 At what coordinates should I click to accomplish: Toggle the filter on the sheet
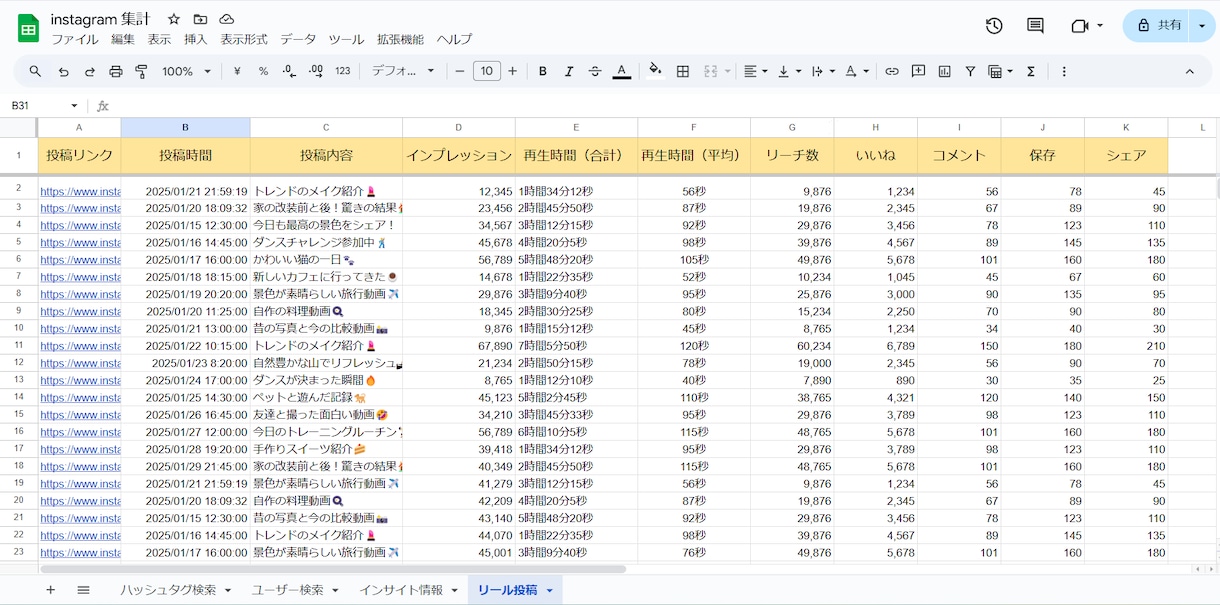[970, 71]
